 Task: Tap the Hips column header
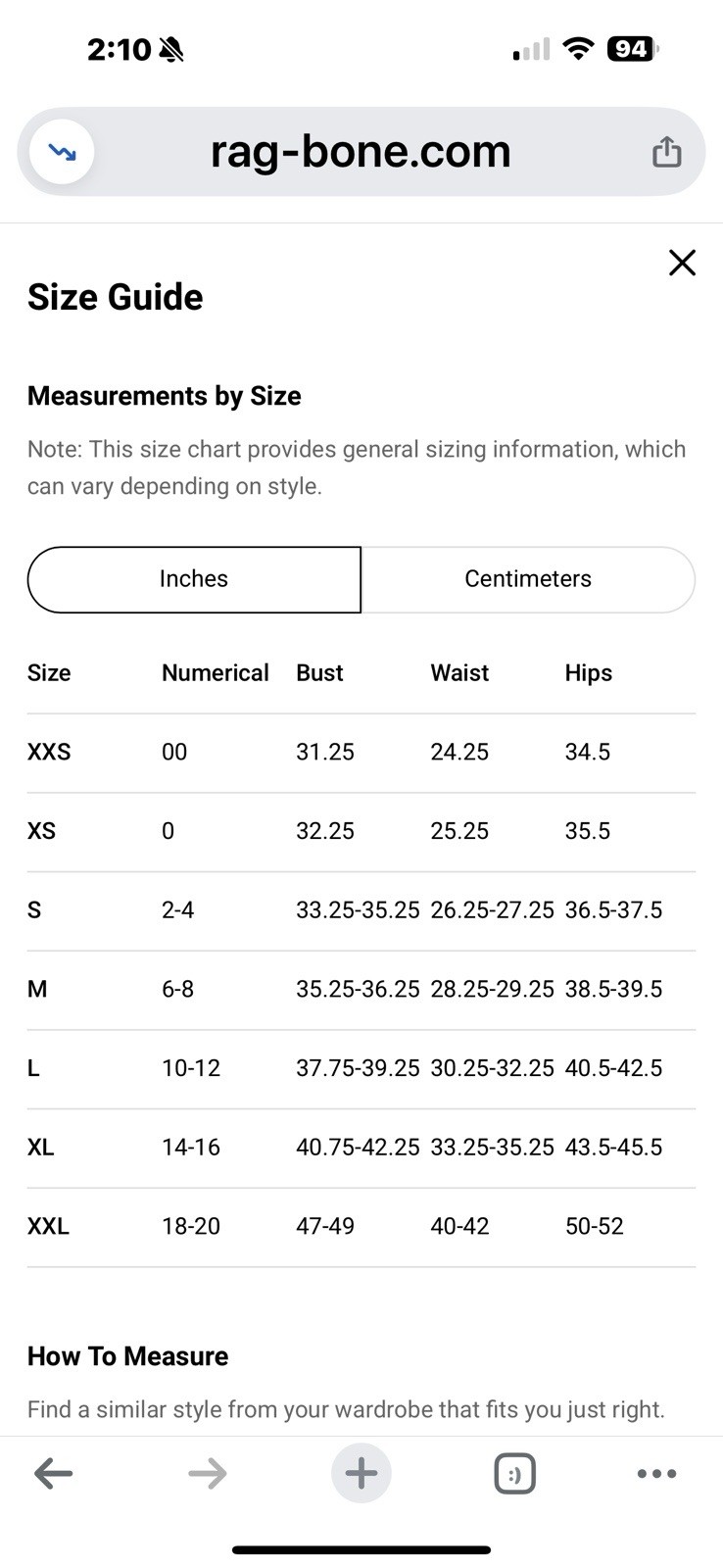click(588, 673)
